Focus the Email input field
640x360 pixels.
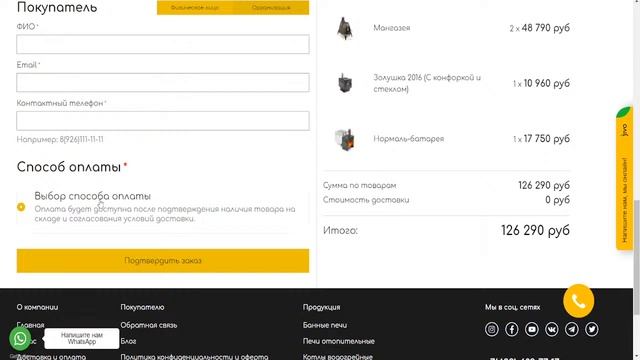tap(163, 82)
